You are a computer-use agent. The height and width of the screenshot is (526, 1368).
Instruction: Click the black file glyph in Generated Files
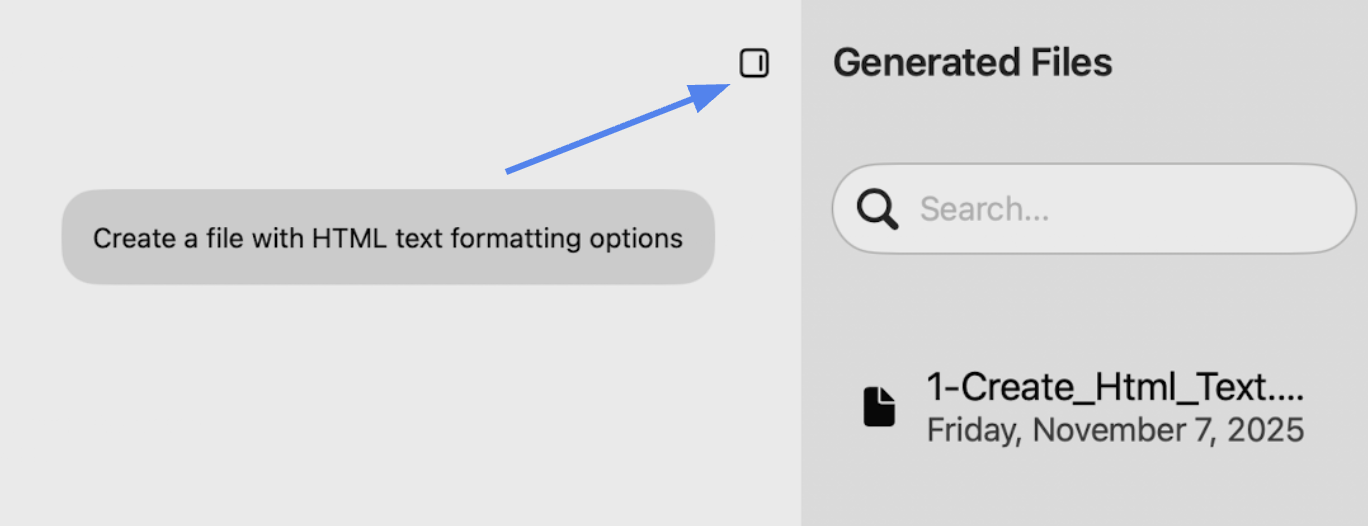click(879, 407)
